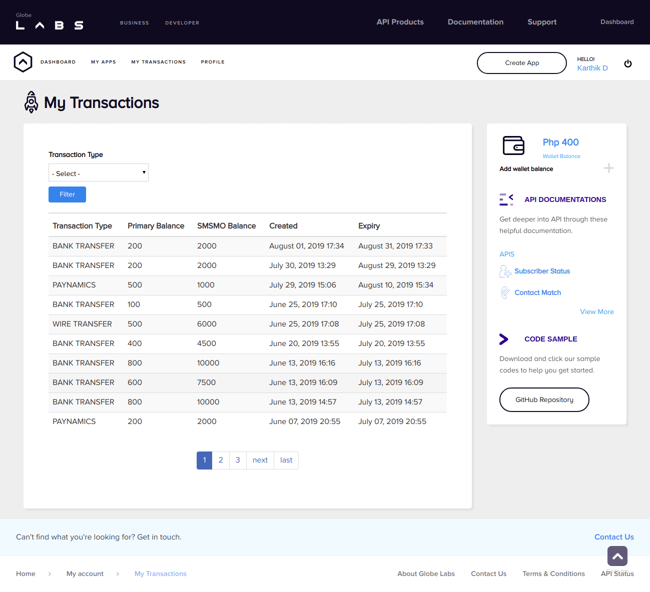Viewport: 650px width, 592px height.
Task: Click the Primary Balance column header
Action: click(x=156, y=226)
